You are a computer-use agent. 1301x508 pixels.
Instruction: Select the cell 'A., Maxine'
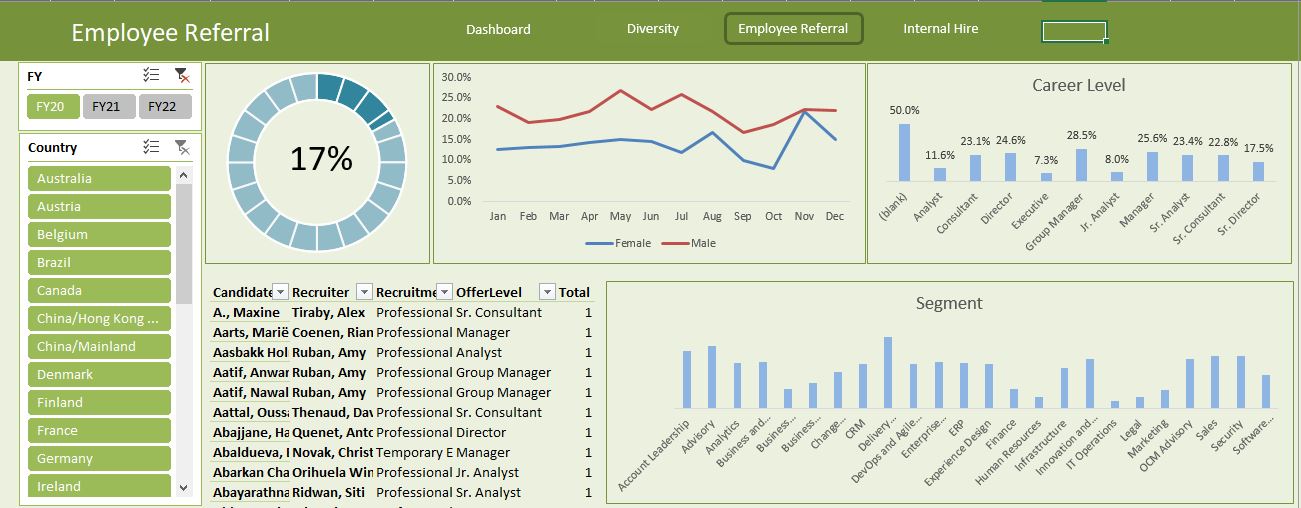coord(249,312)
